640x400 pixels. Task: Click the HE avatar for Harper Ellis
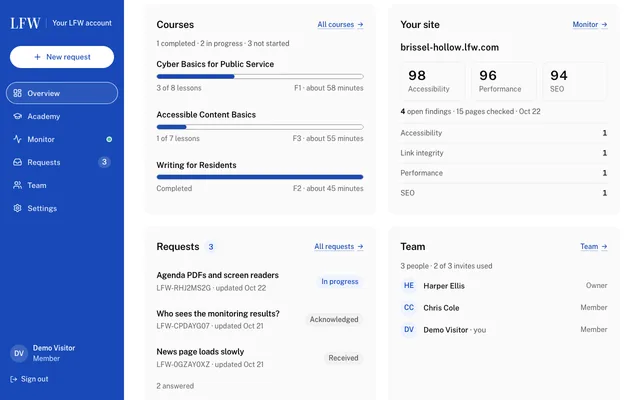409,286
